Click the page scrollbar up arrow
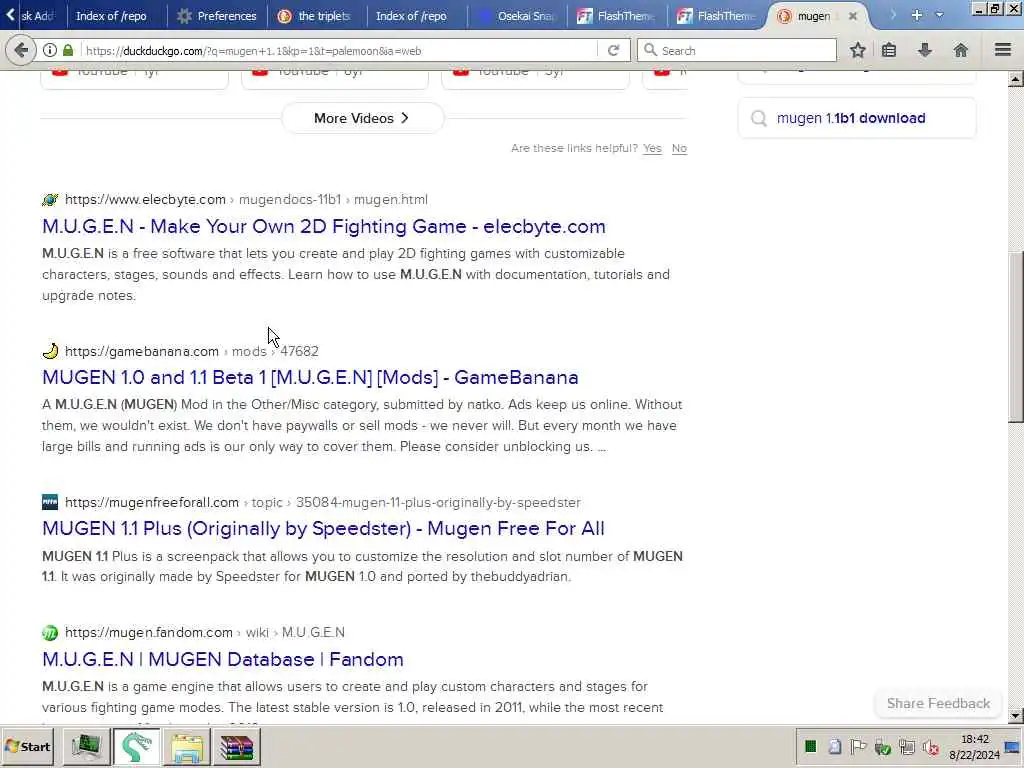The height and width of the screenshot is (768, 1024). coord(1015,80)
